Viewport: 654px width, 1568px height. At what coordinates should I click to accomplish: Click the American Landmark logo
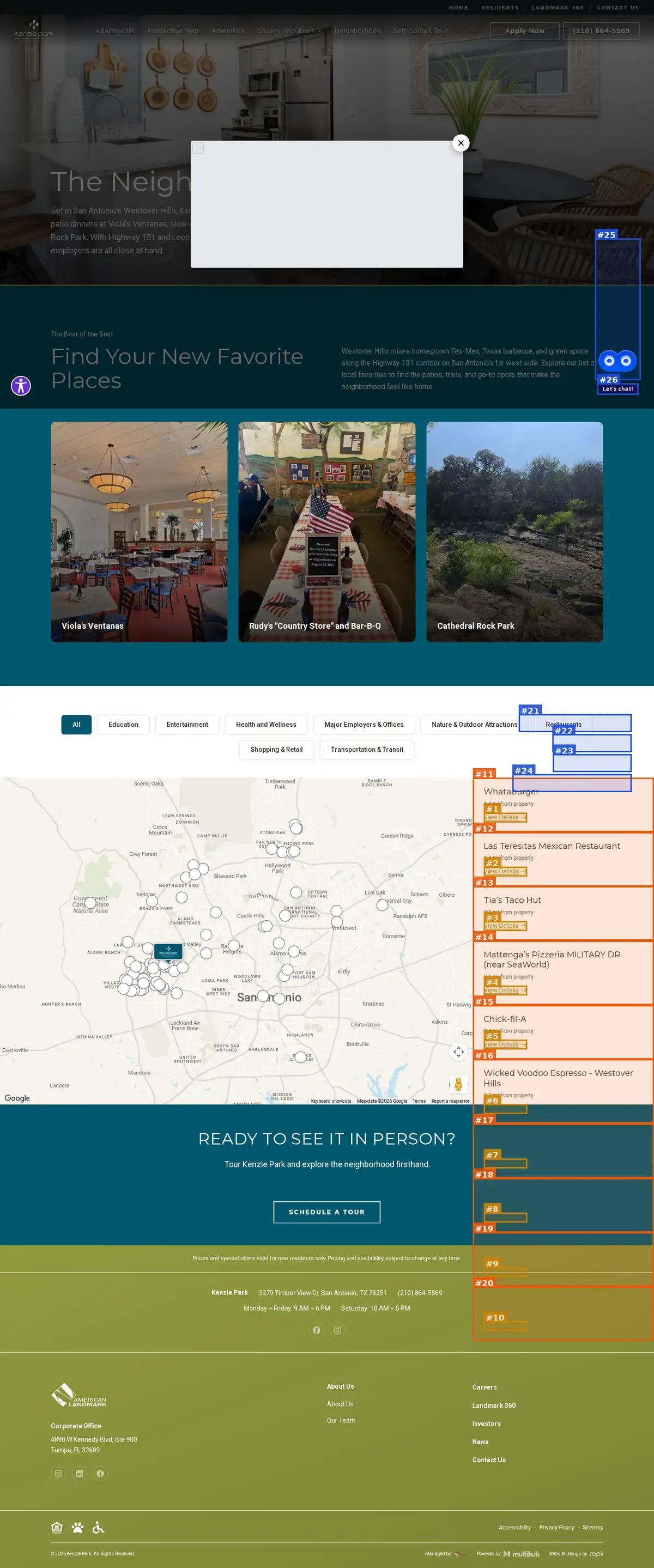[x=78, y=1395]
